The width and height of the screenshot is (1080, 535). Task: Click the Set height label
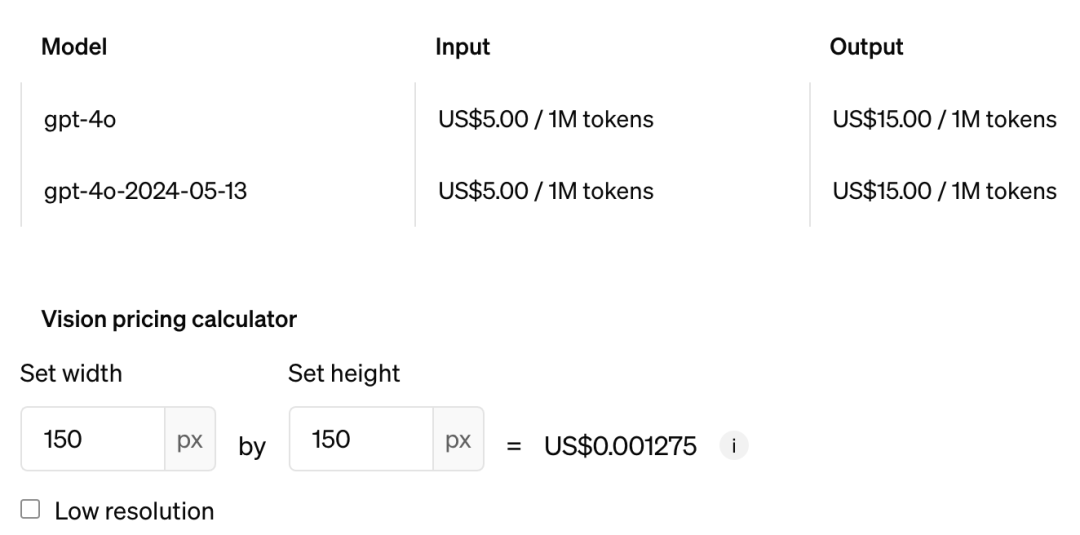point(344,374)
